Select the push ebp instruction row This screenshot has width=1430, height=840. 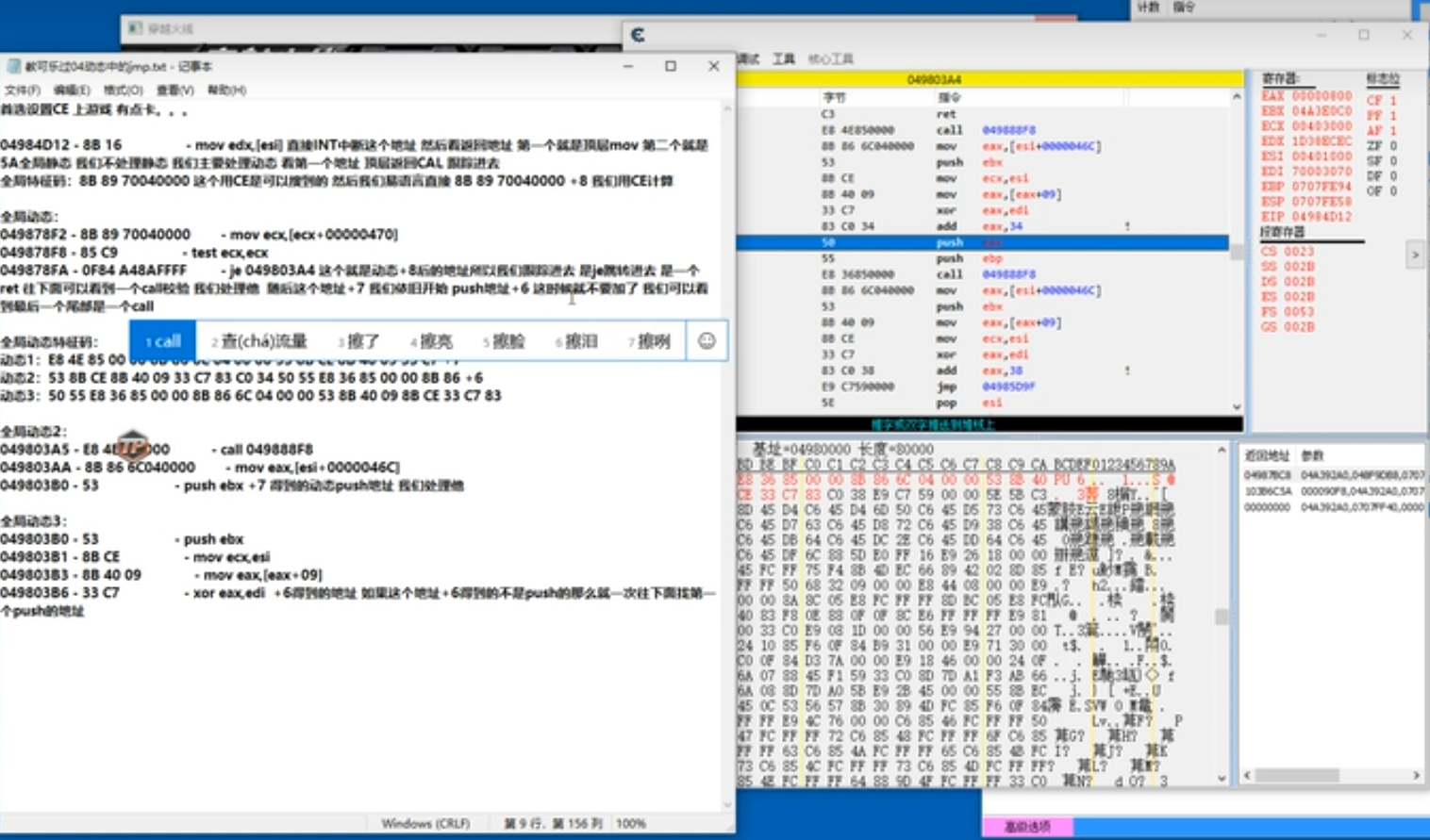tap(982, 258)
